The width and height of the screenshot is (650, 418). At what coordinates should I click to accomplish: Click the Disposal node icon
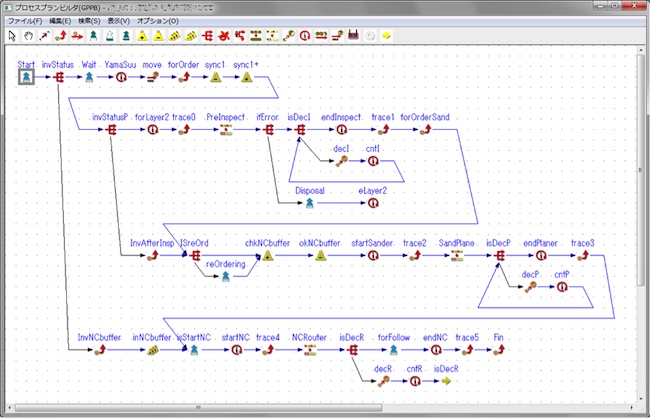click(x=310, y=203)
